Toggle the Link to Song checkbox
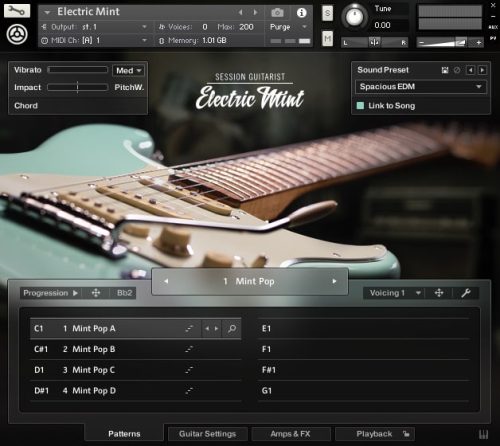This screenshot has width=500, height=446. 360,106
